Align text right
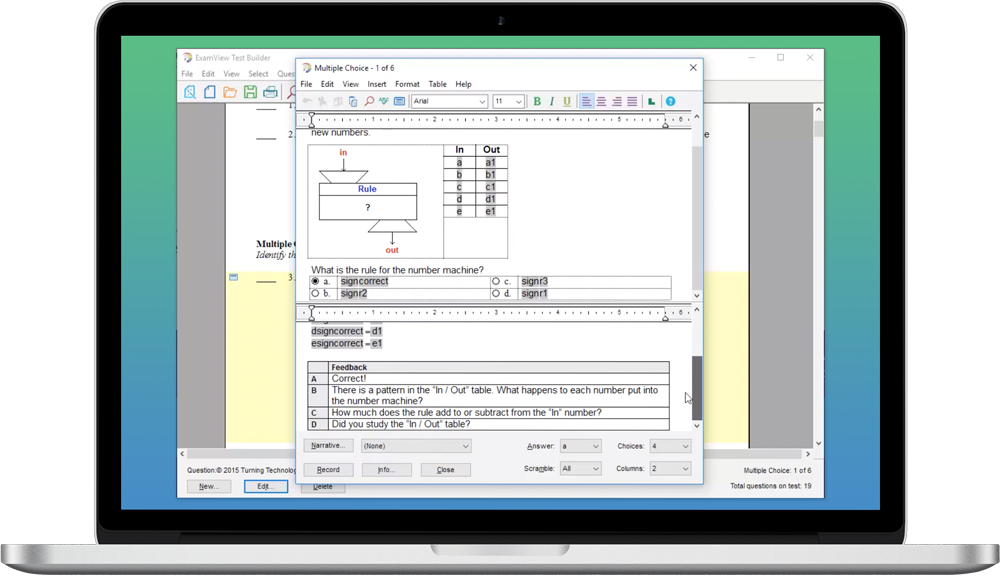Viewport: 1000px width, 585px height. pos(617,101)
